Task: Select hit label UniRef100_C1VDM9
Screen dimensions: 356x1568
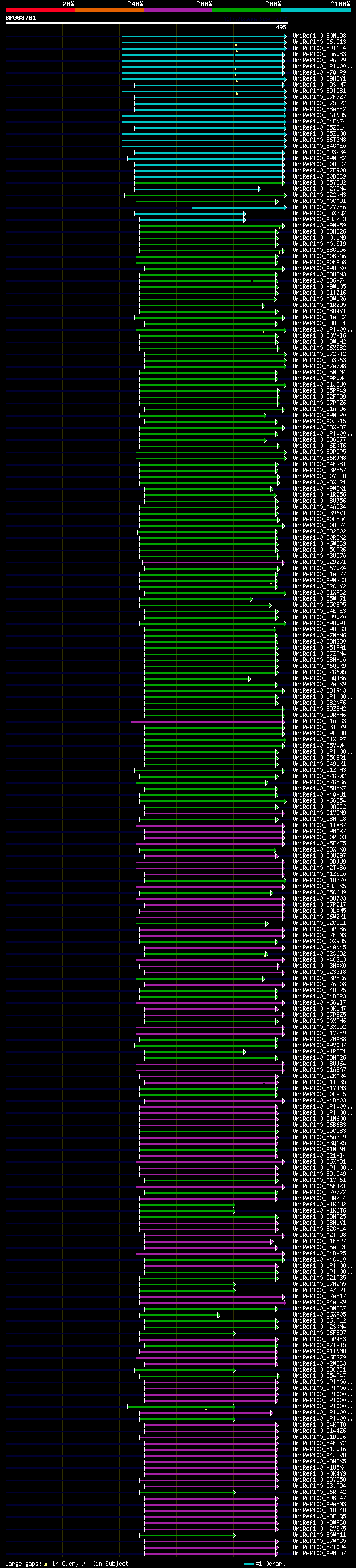Action: click(319, 813)
